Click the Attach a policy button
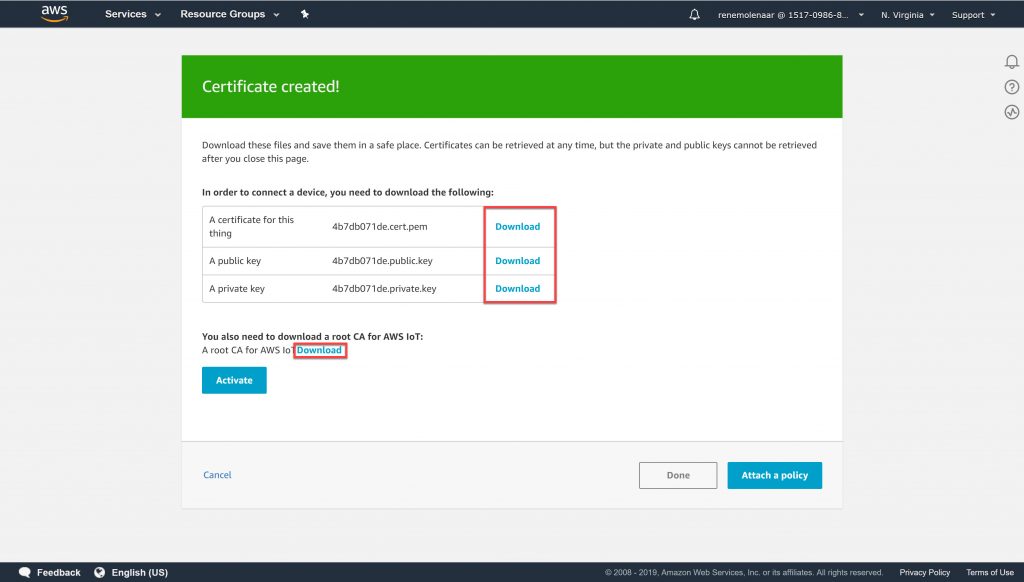 tap(774, 475)
